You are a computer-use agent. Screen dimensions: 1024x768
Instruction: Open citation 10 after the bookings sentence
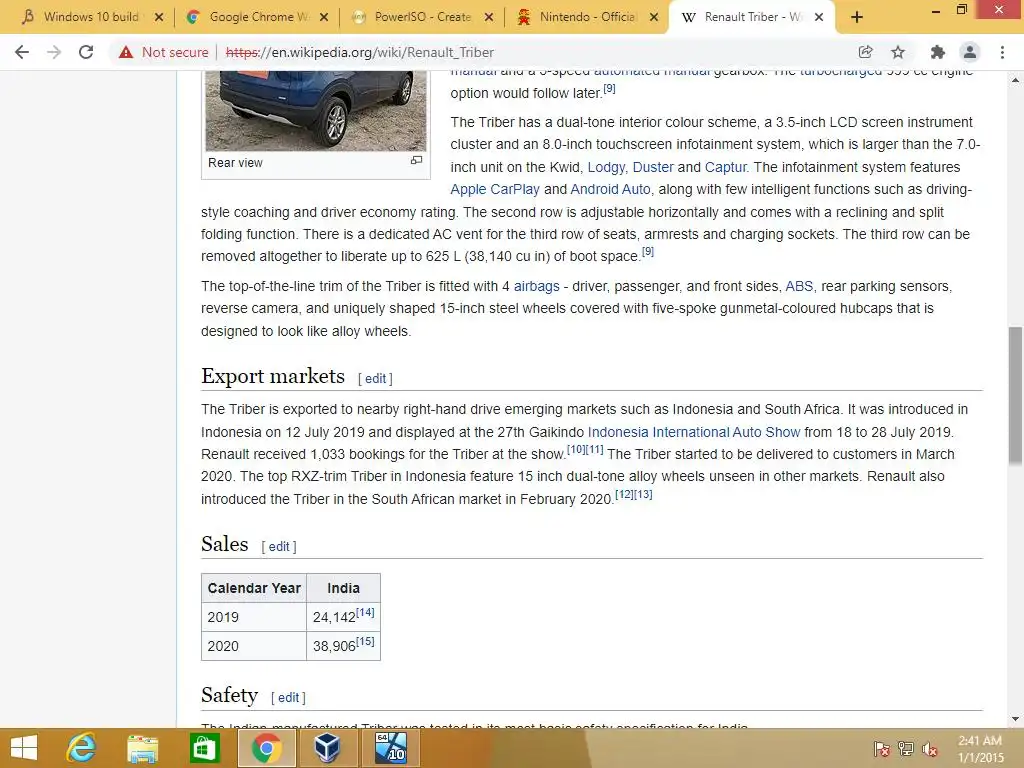[x=576, y=449]
